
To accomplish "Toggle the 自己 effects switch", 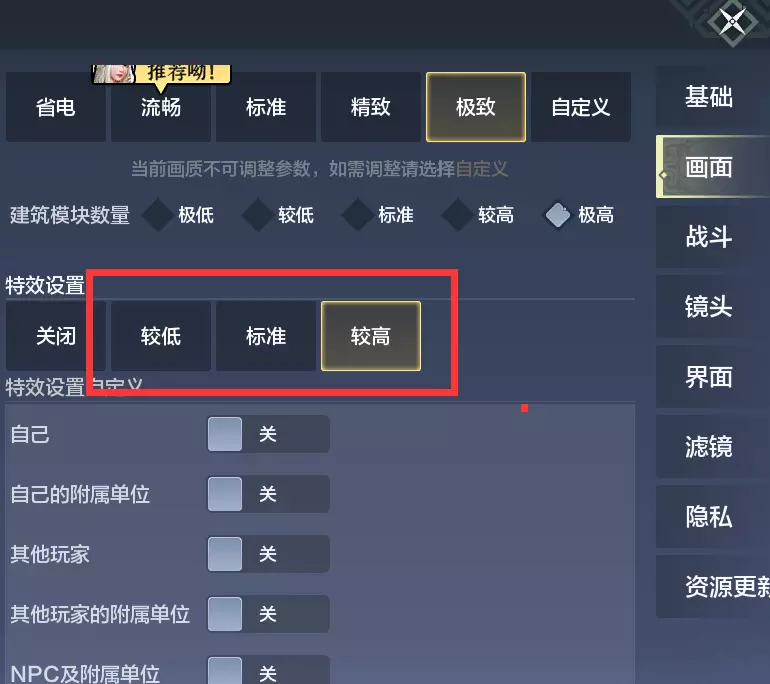I will 268,434.
